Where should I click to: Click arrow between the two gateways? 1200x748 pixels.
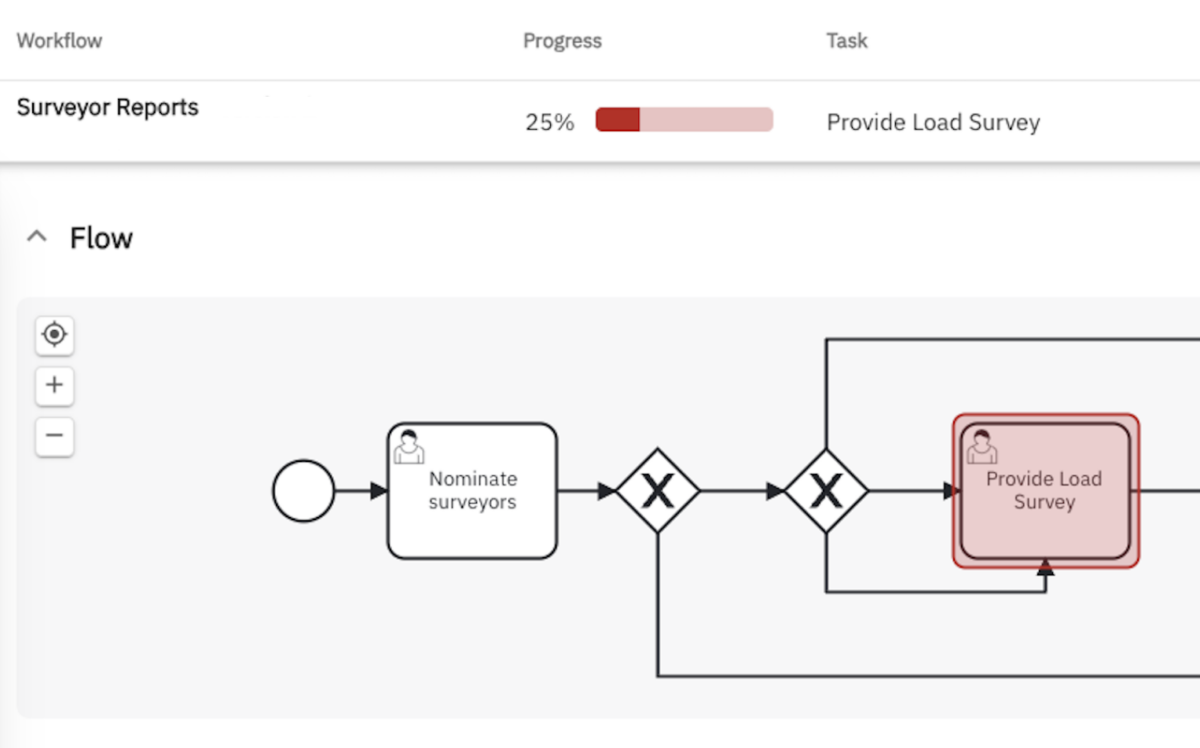741,491
